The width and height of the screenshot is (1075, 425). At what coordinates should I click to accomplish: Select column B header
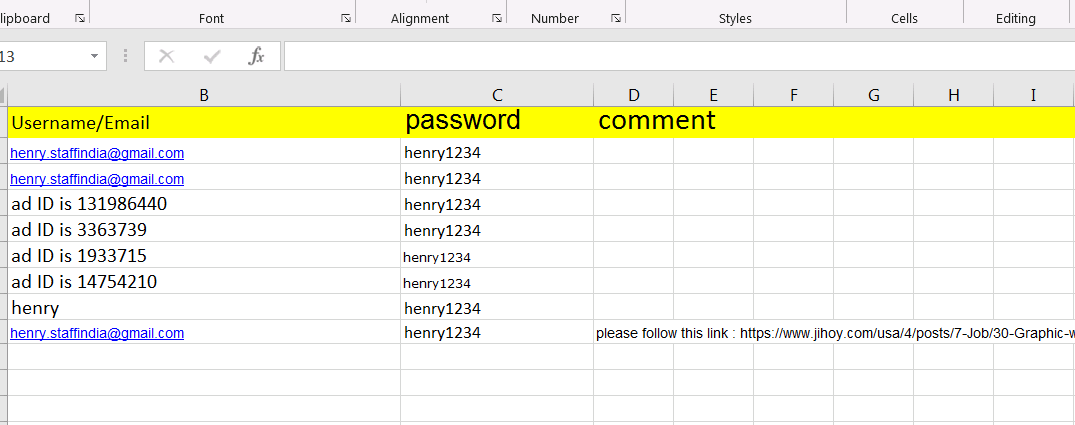click(x=204, y=95)
